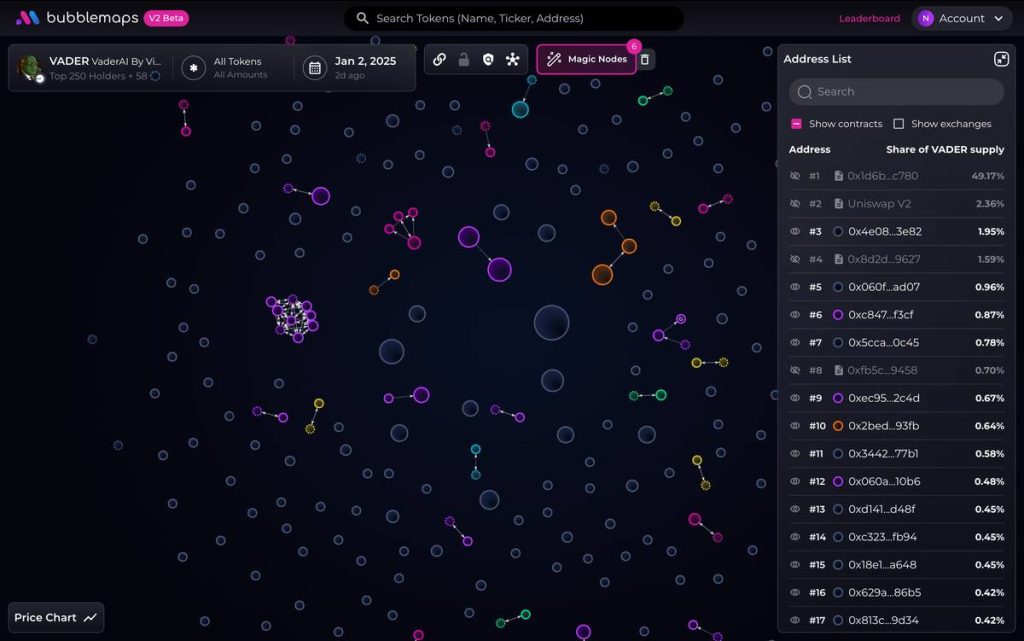Click the Account avatar N icon
This screenshot has height=641, width=1024.
coord(925,18)
